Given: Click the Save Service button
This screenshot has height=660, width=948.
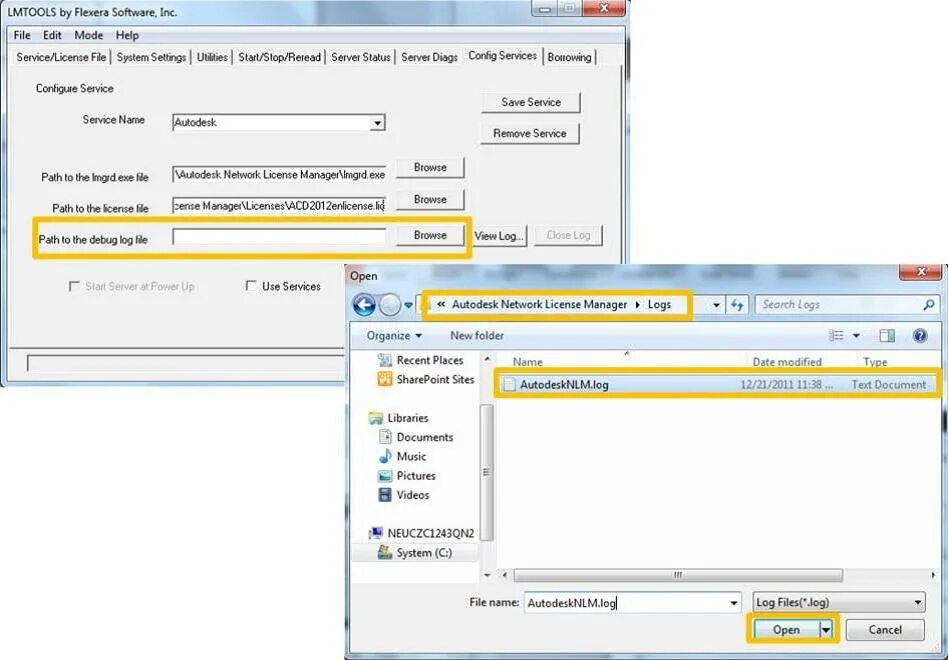Looking at the screenshot, I should pyautogui.click(x=531, y=102).
